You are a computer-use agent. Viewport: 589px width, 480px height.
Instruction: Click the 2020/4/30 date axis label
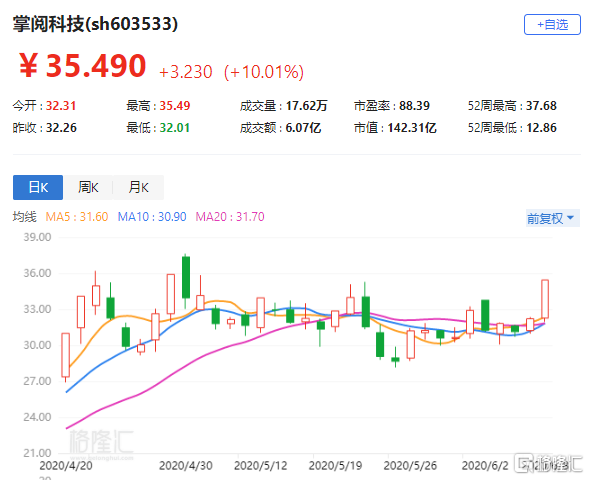click(186, 466)
